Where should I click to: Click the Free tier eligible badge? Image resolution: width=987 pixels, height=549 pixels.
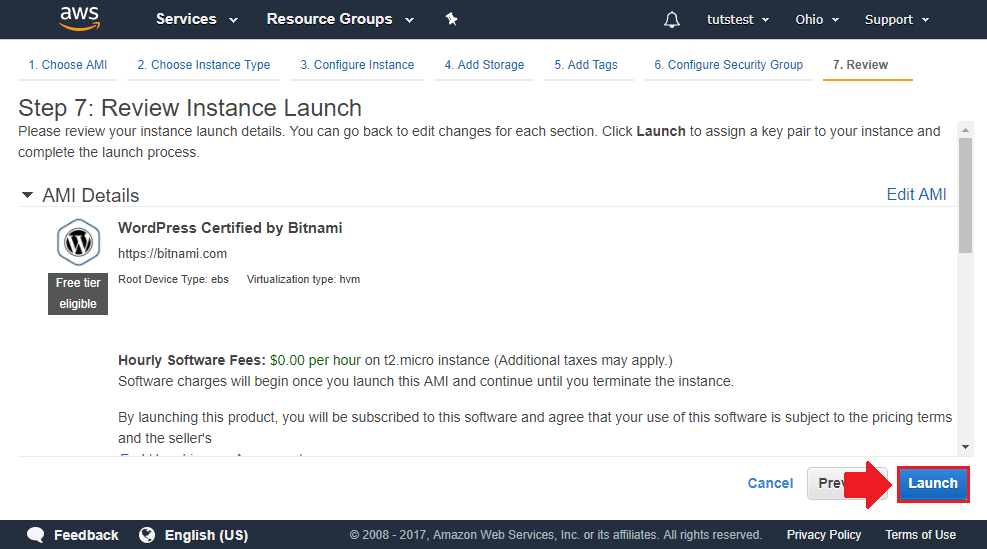click(x=78, y=293)
